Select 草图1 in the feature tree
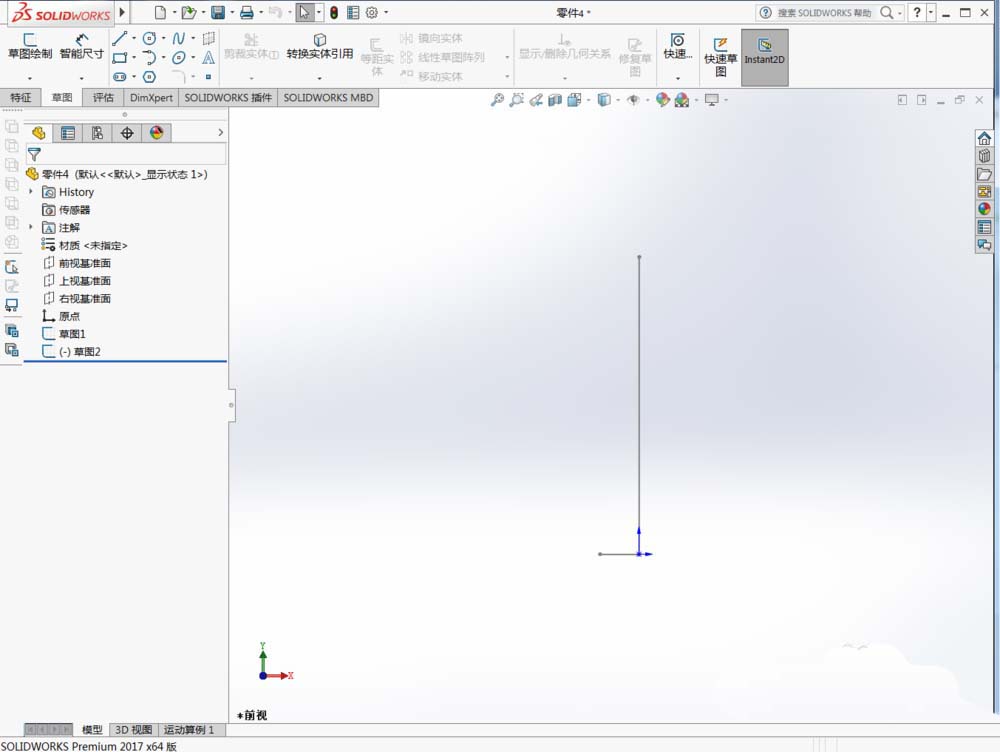 tap(72, 334)
